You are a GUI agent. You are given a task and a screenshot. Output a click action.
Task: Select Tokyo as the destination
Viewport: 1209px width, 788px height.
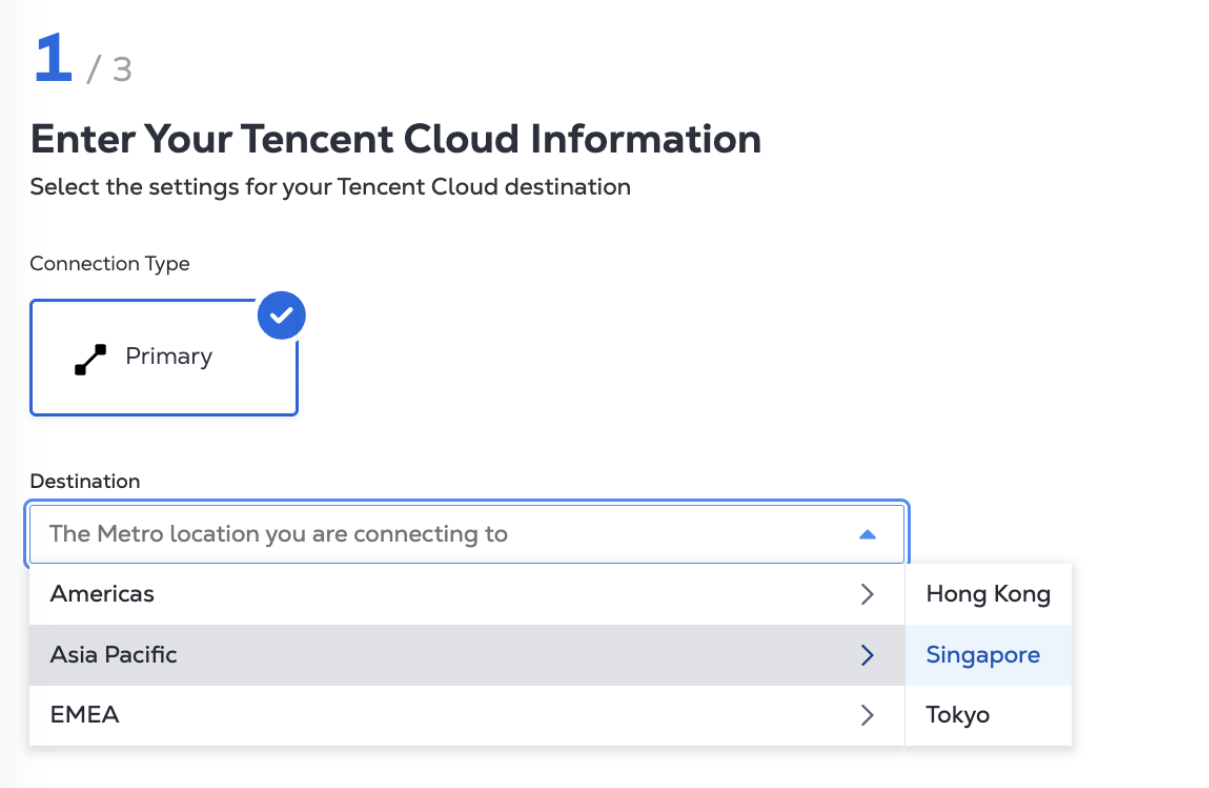pos(958,715)
